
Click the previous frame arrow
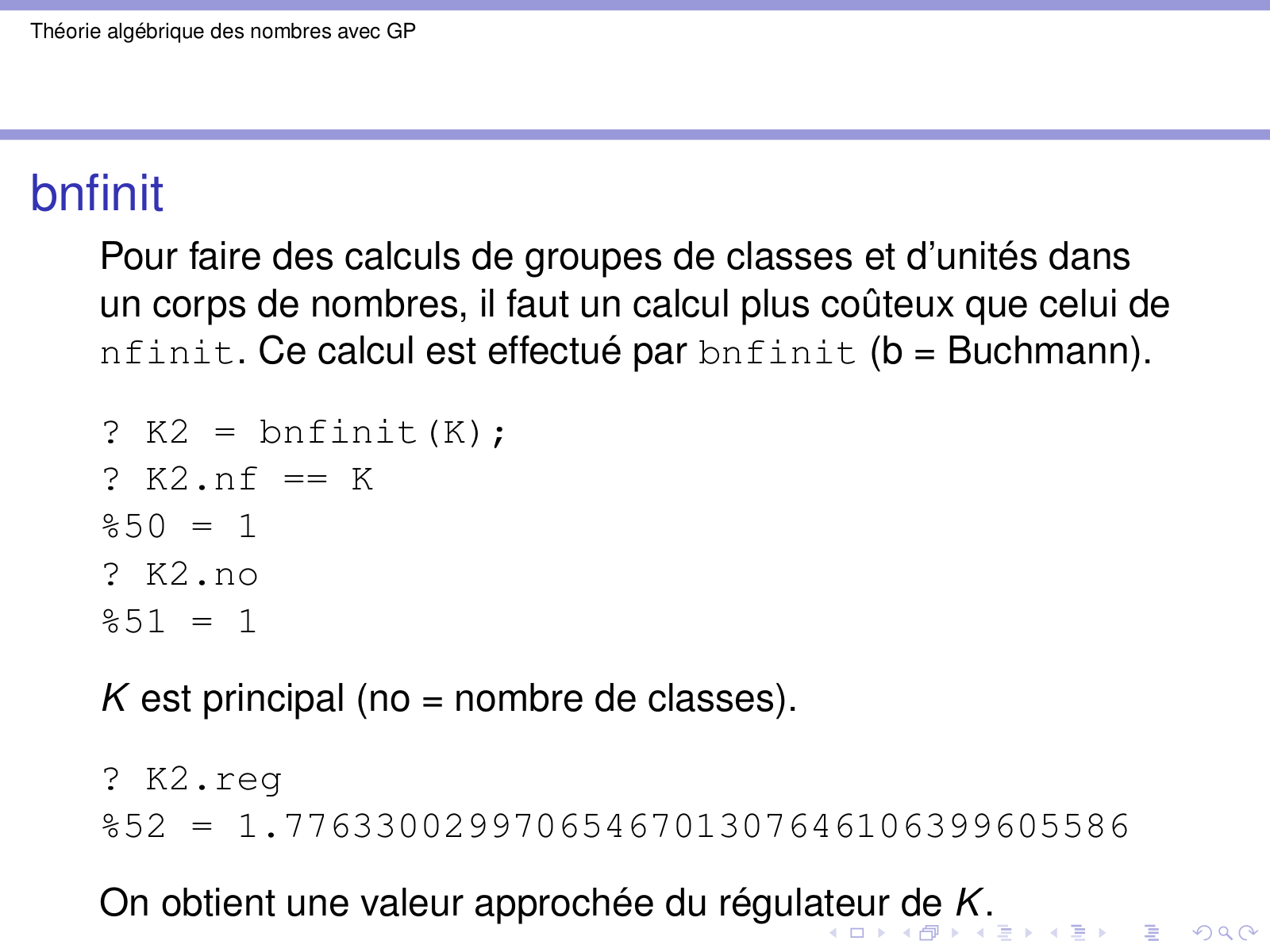click(906, 933)
